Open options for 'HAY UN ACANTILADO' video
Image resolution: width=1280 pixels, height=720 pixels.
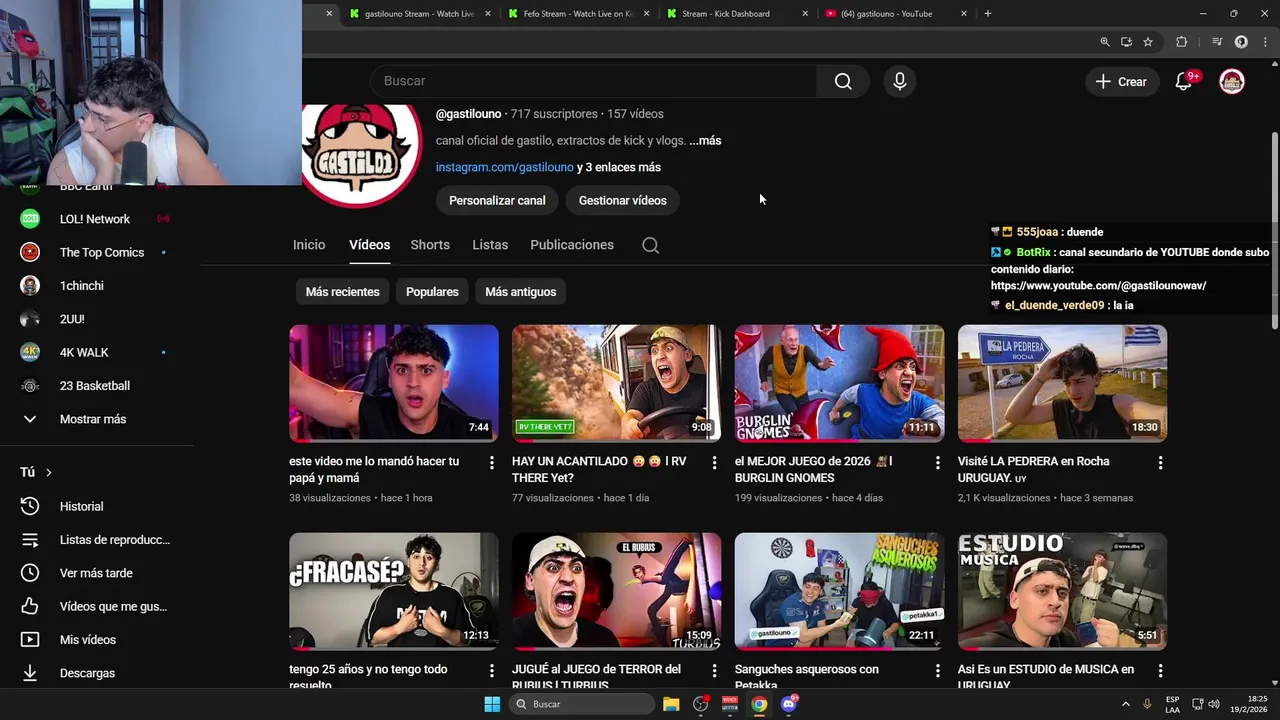pyautogui.click(x=714, y=462)
